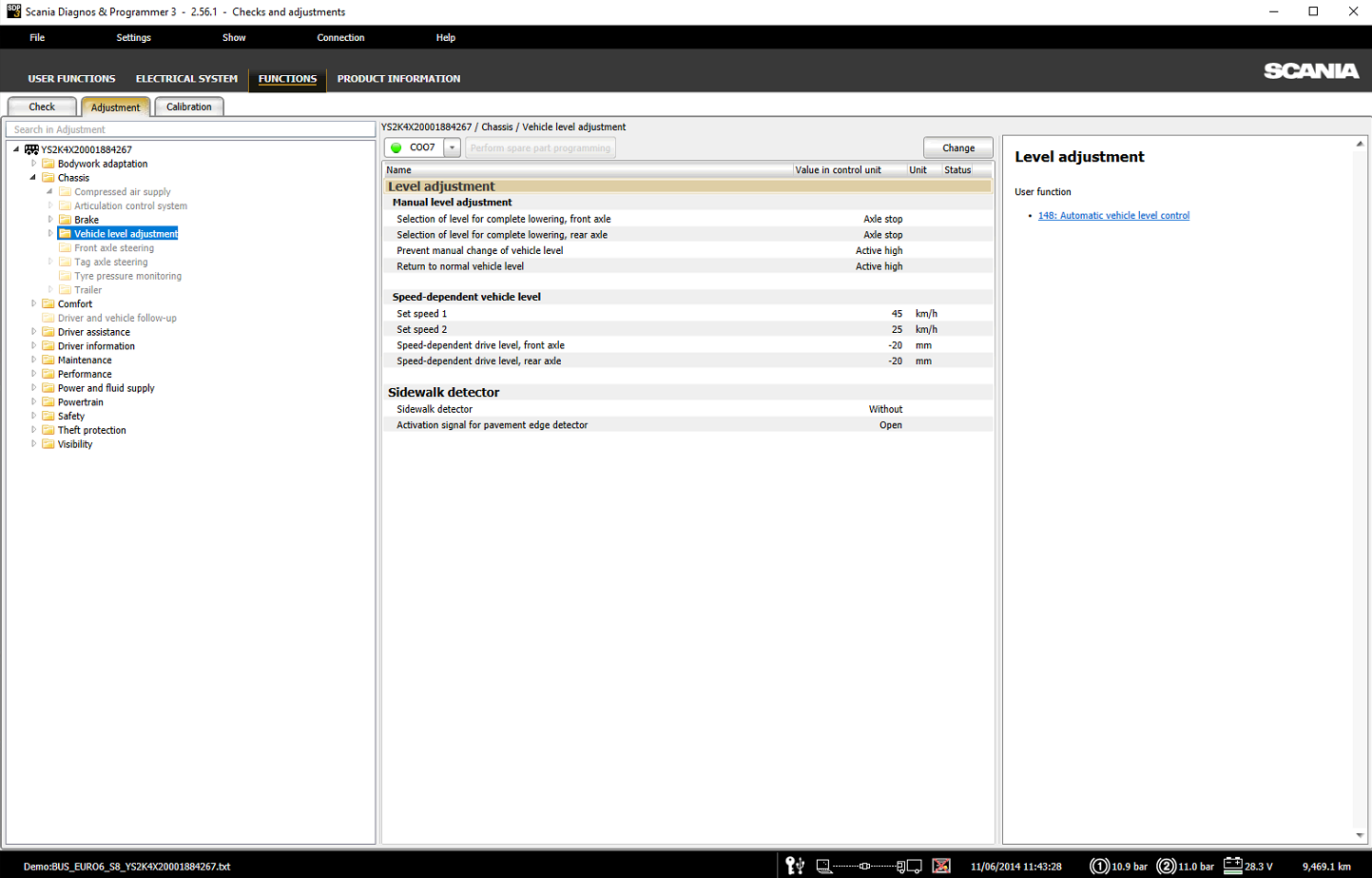Image resolution: width=1372 pixels, height=878 pixels.
Task: Click the Safety folder icon
Action: point(48,417)
